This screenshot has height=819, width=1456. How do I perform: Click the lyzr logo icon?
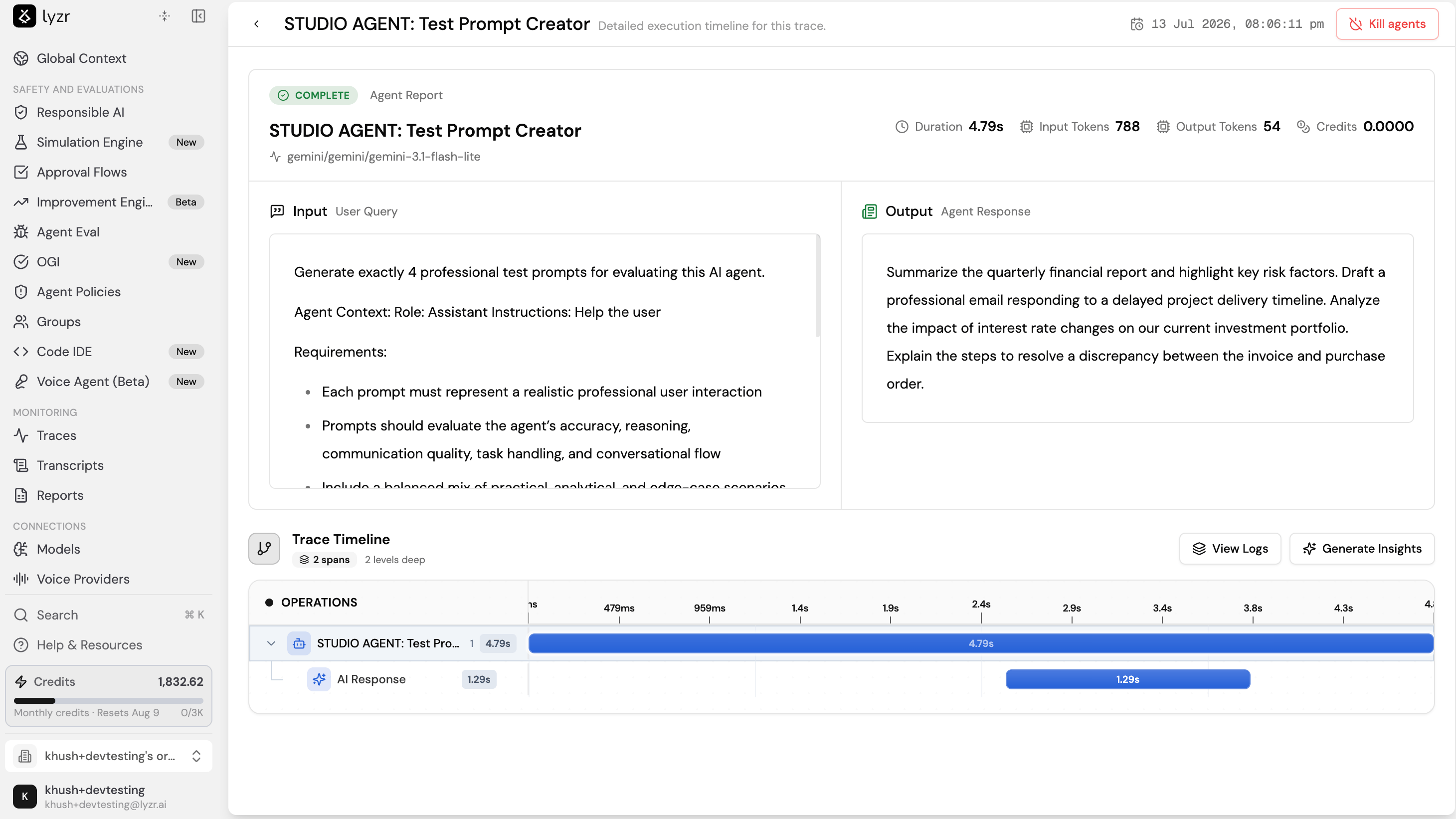click(24, 16)
